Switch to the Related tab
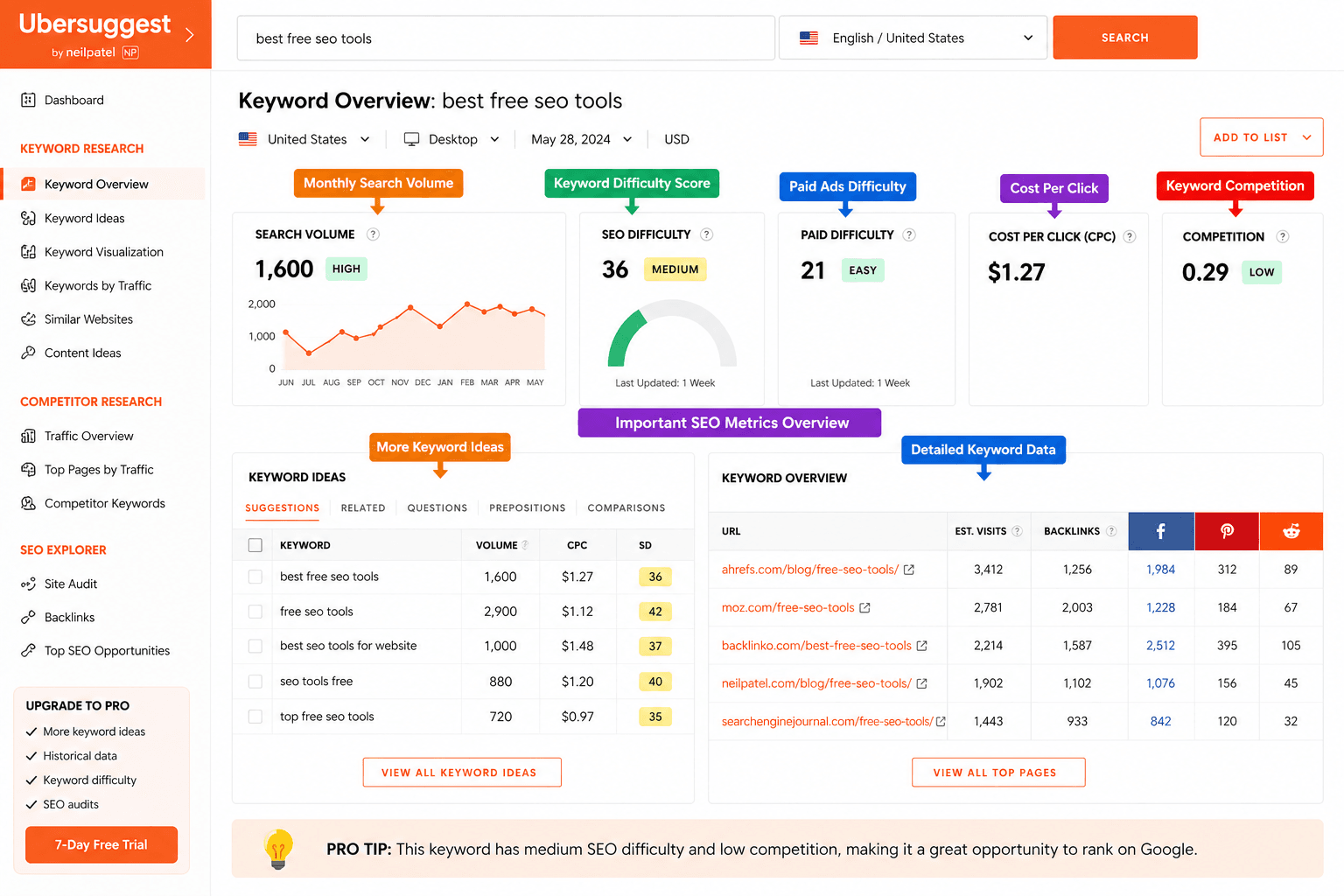The width and height of the screenshot is (1344, 896). click(363, 507)
